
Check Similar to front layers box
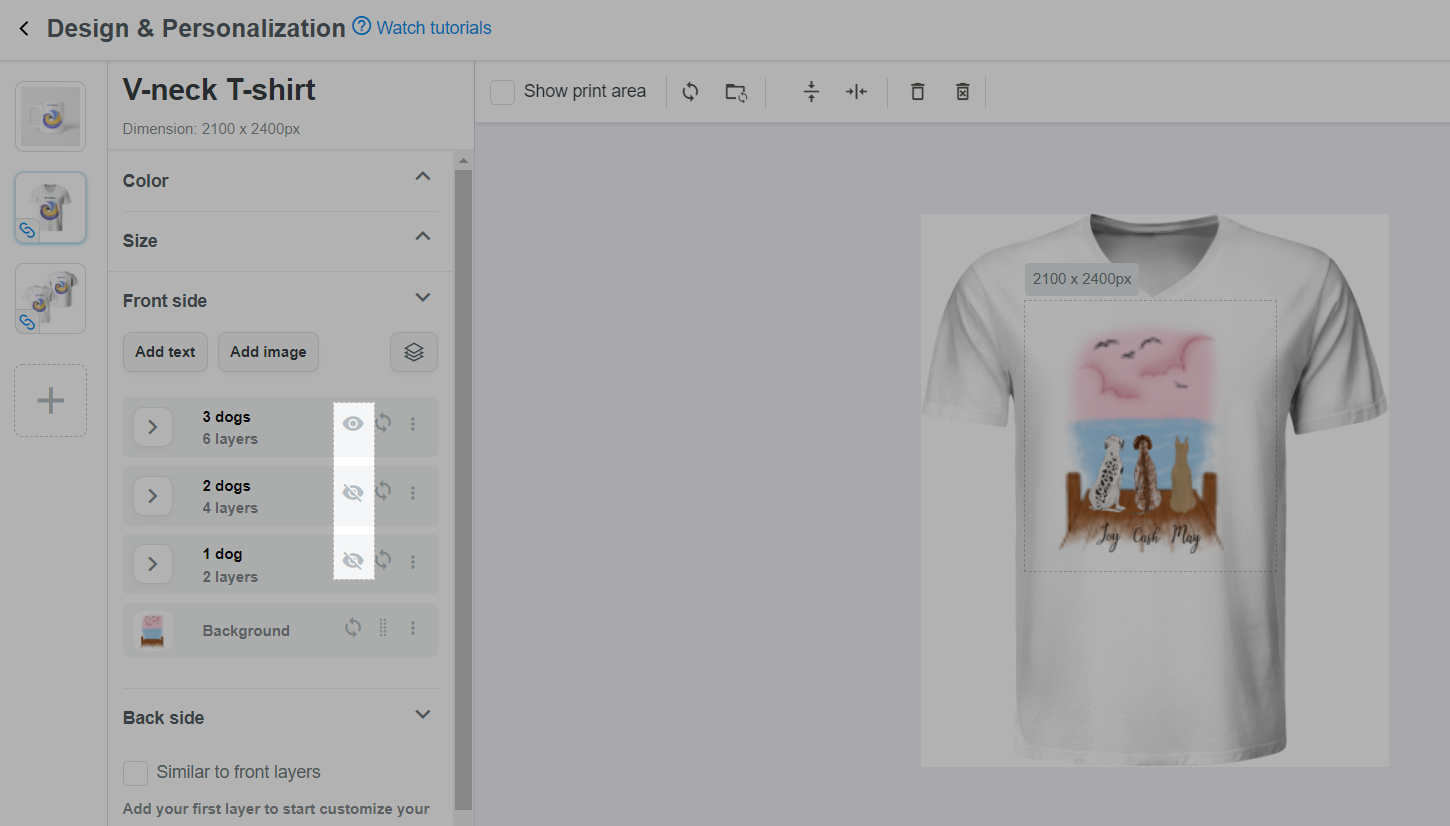[x=136, y=773]
